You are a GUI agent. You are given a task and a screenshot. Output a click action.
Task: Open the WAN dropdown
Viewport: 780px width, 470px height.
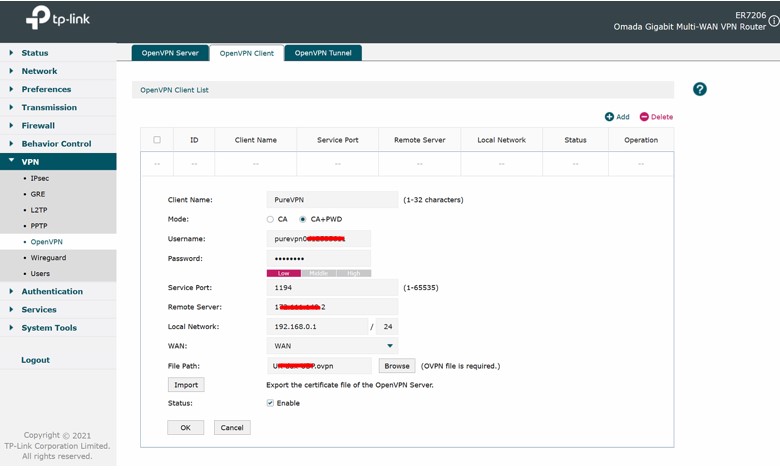tap(332, 346)
